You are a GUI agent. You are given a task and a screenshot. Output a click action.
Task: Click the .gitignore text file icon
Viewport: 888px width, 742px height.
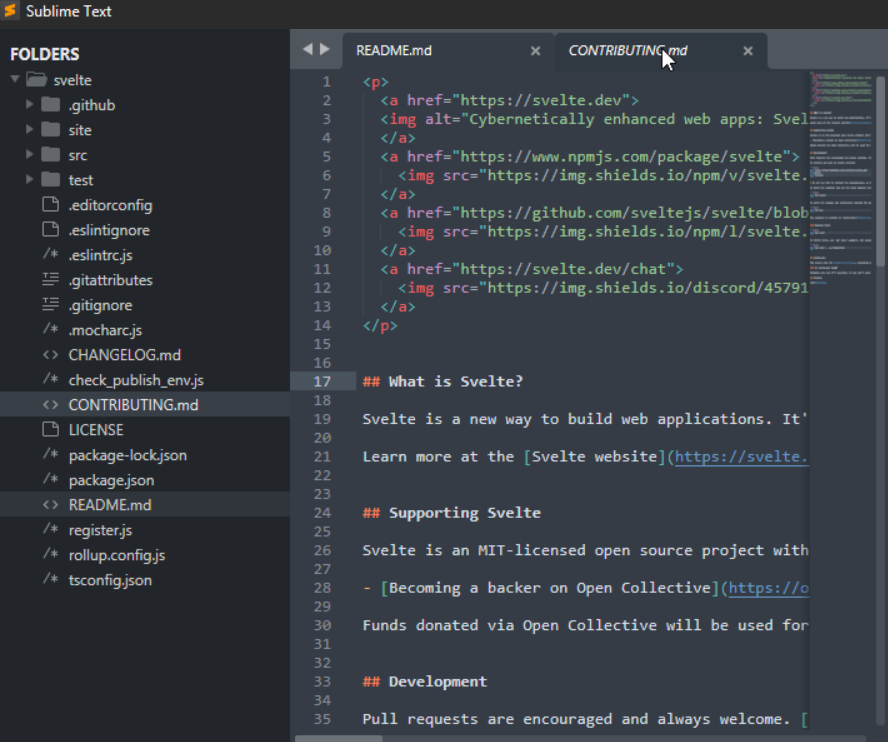pos(50,304)
